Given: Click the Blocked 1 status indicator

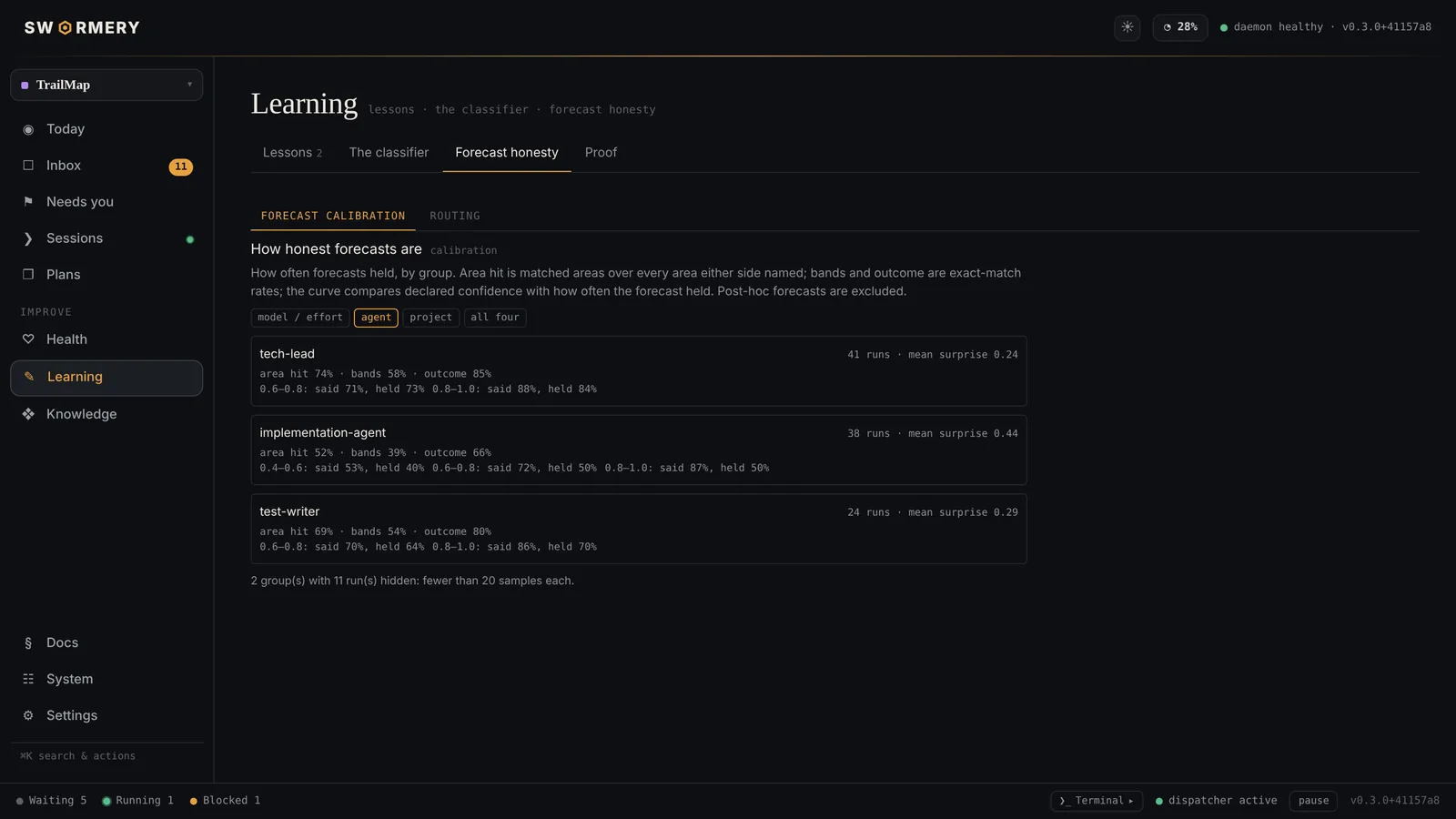Looking at the screenshot, I should pos(226,801).
